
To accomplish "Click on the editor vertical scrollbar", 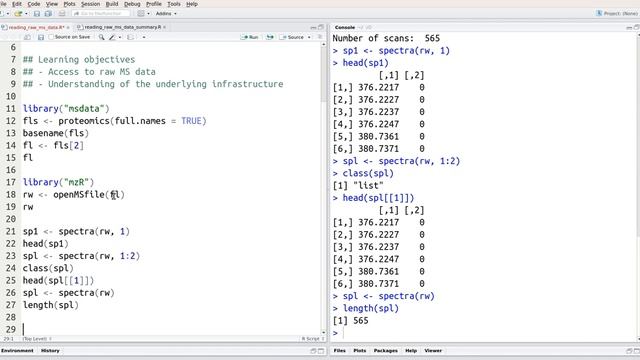I will pyautogui.click(x=324, y=188).
